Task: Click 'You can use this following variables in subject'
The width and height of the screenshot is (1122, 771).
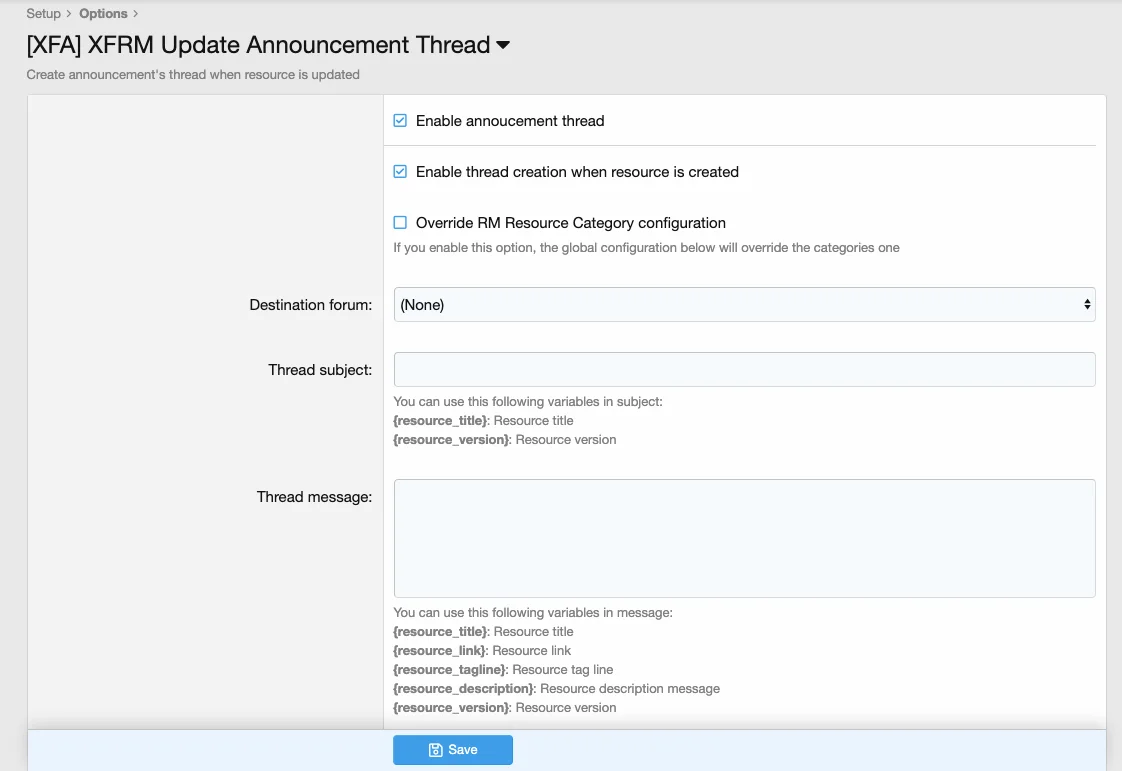Action: point(527,402)
